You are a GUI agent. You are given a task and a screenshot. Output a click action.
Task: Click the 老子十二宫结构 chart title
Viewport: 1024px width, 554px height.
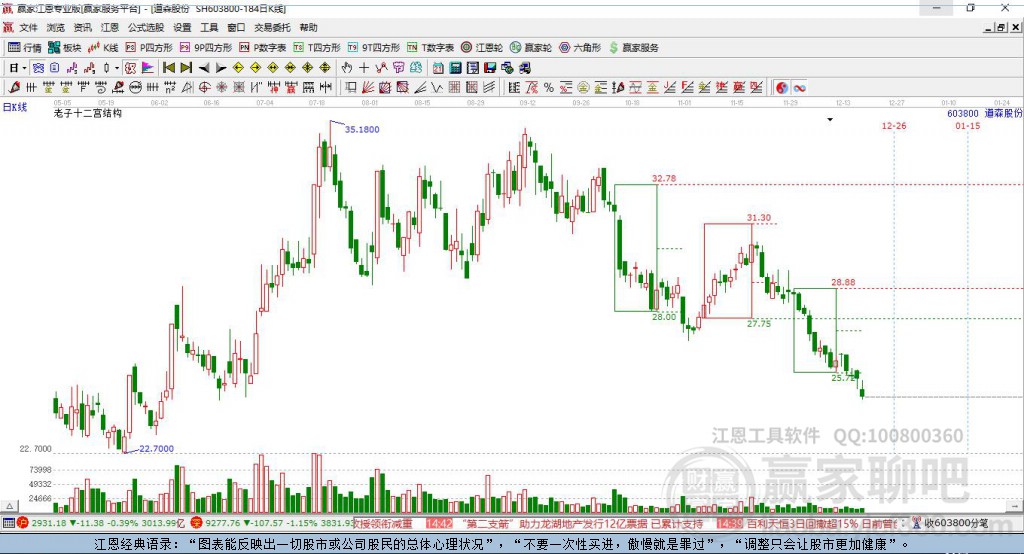point(88,114)
